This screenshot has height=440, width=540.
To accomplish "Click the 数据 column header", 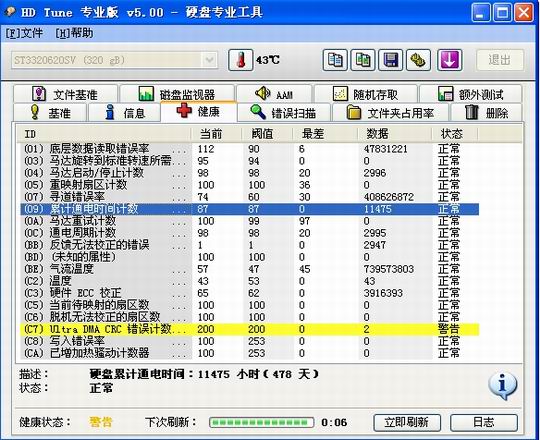I will click(394, 134).
